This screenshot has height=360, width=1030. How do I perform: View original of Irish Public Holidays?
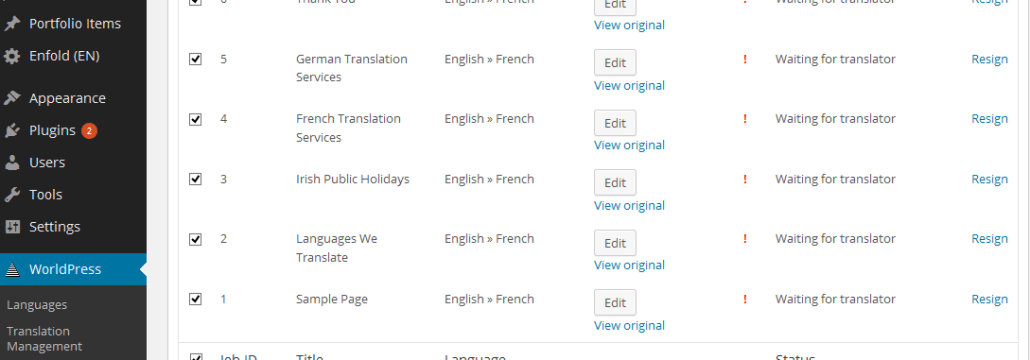(629, 206)
